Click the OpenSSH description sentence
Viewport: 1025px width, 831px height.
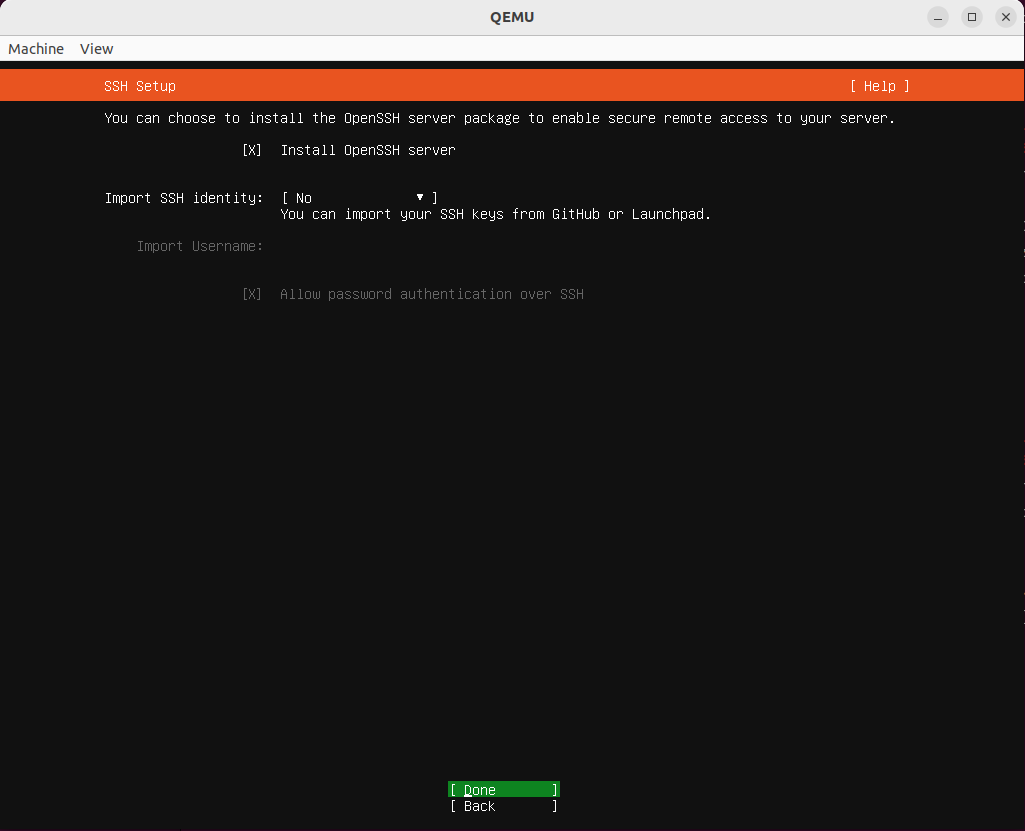[500, 118]
